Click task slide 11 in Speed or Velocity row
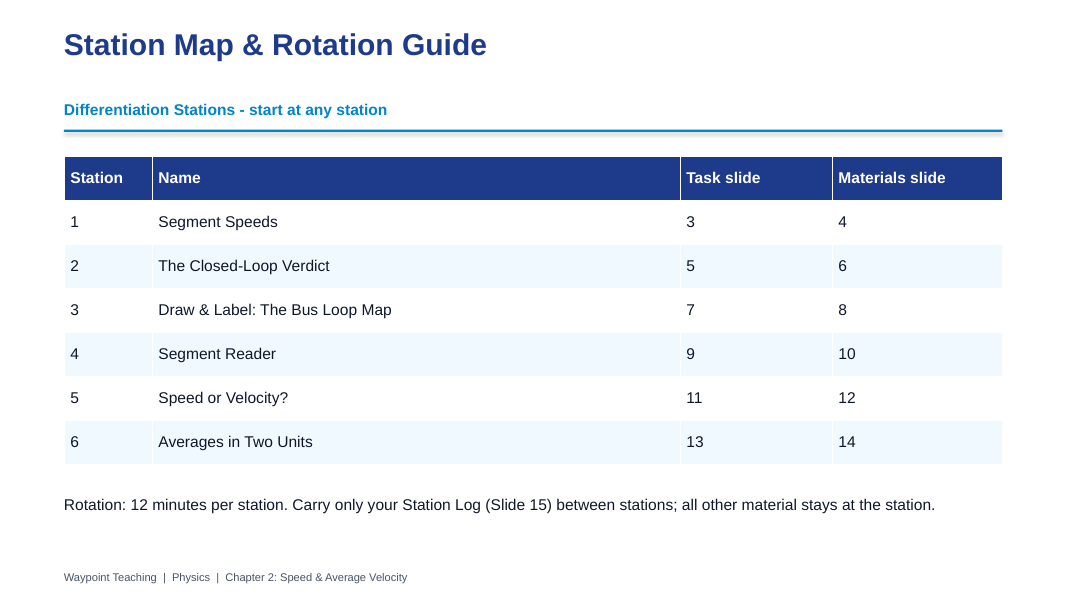 (756, 399)
